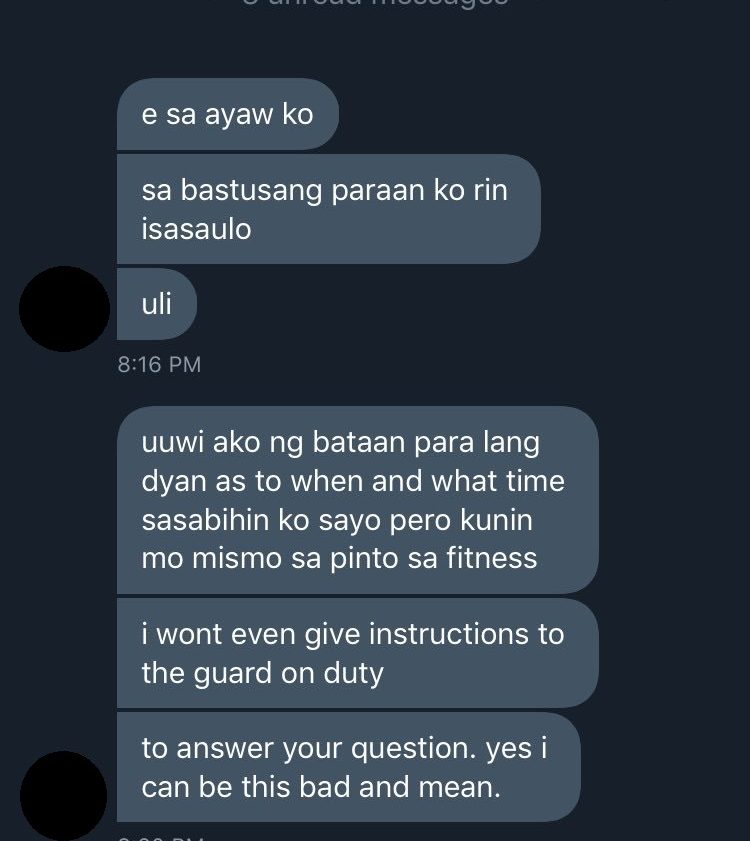Tap the 'sa bastusang paraan ko rin isasaulo' message
Screen dimensions: 750x841
[328, 209]
